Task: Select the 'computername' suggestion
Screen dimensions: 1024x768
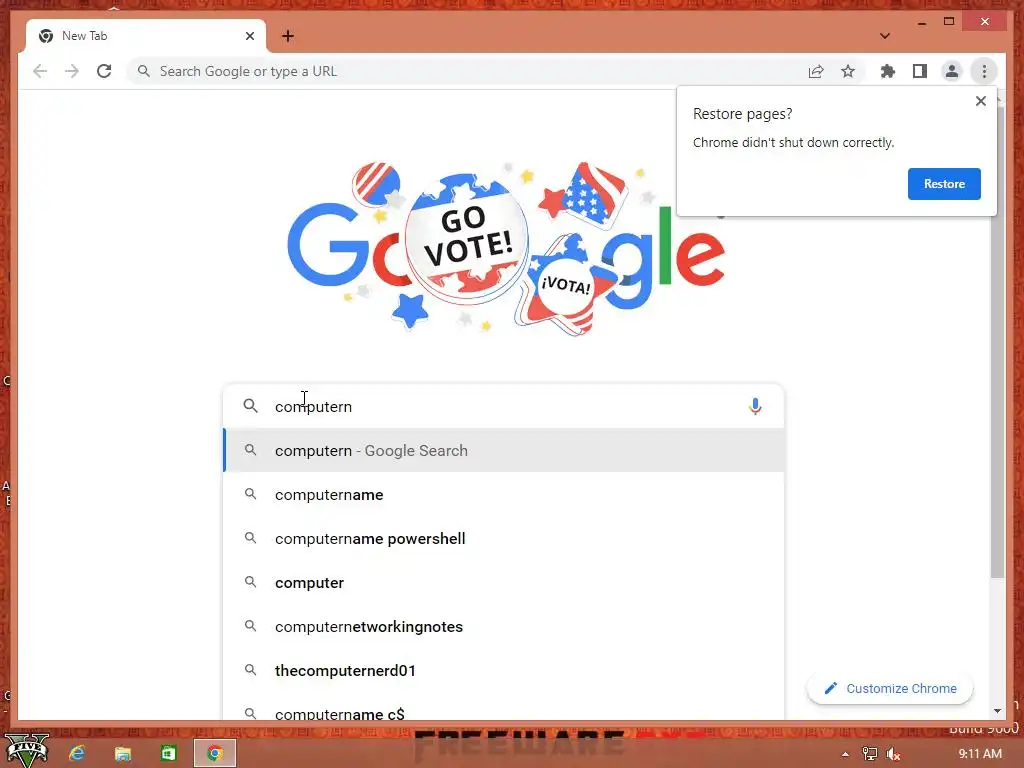Action: tap(504, 494)
